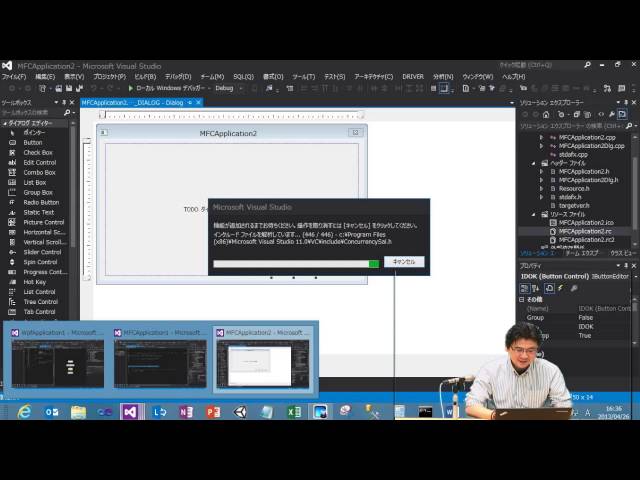Open Outlook from the taskbar
Image resolution: width=640 pixels, height=480 pixels.
[51, 412]
